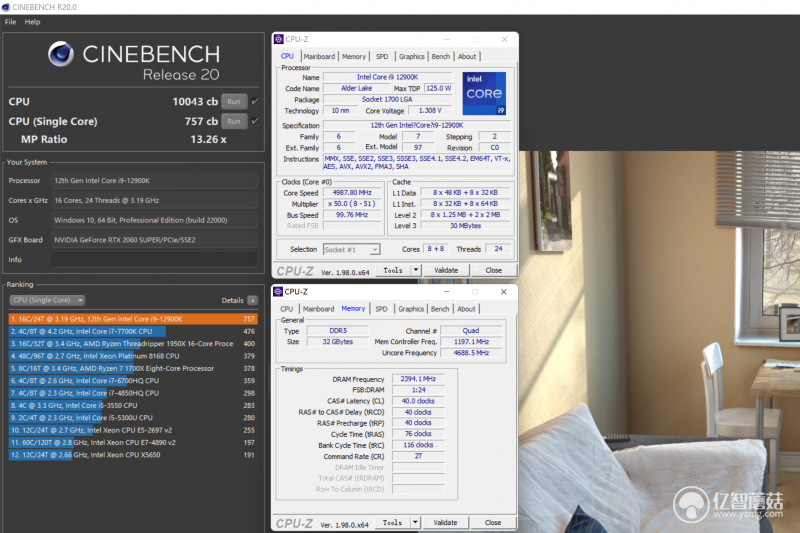Switch to Mainboard tab in upper CPU-Z
This screenshot has height=533, width=800.
pos(319,57)
